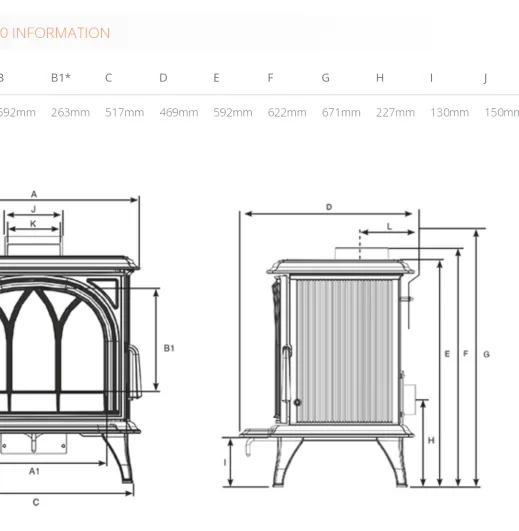
Task: Select the 517mm value cell
Action: (x=125, y=112)
